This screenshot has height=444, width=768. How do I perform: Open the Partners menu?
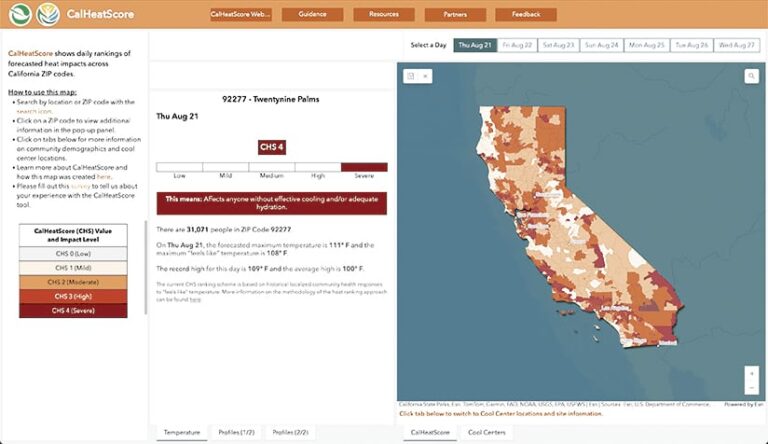[455, 14]
